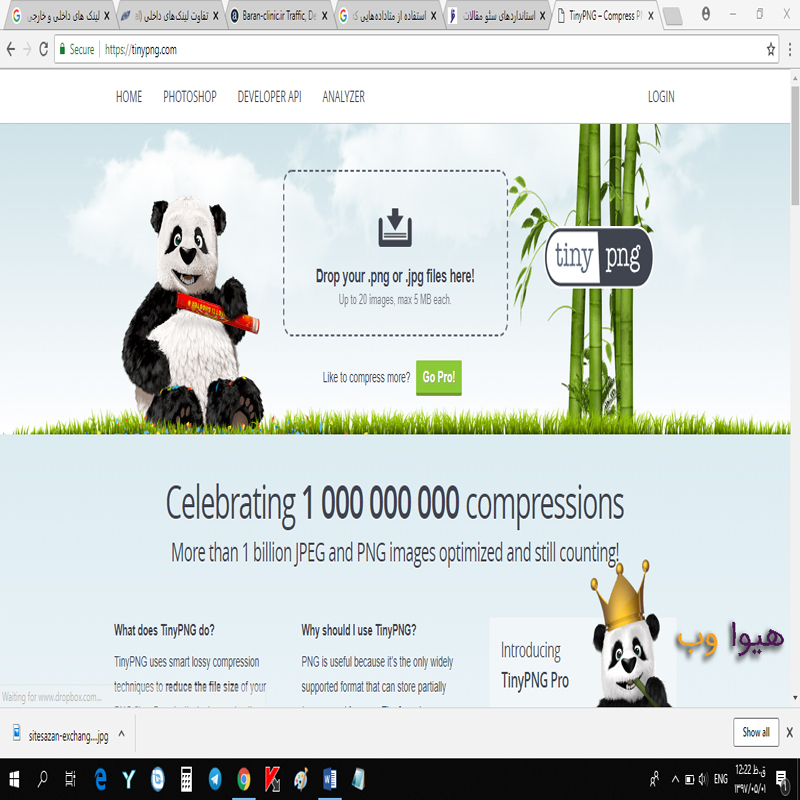Open the Calculator from the taskbar
800x800 pixels.
coord(186,779)
